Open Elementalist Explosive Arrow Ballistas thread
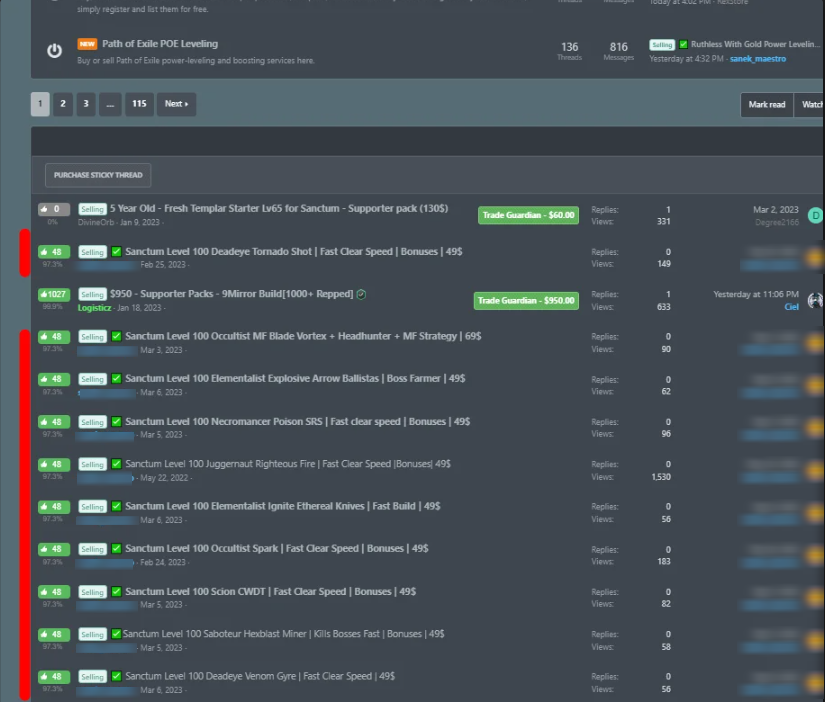The image size is (825, 702). coord(295,378)
